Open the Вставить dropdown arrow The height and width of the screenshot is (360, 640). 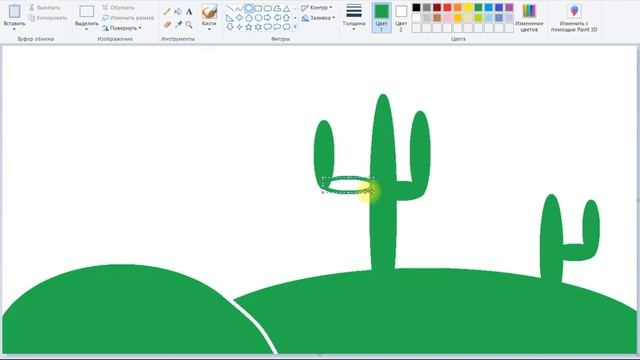click(14, 29)
